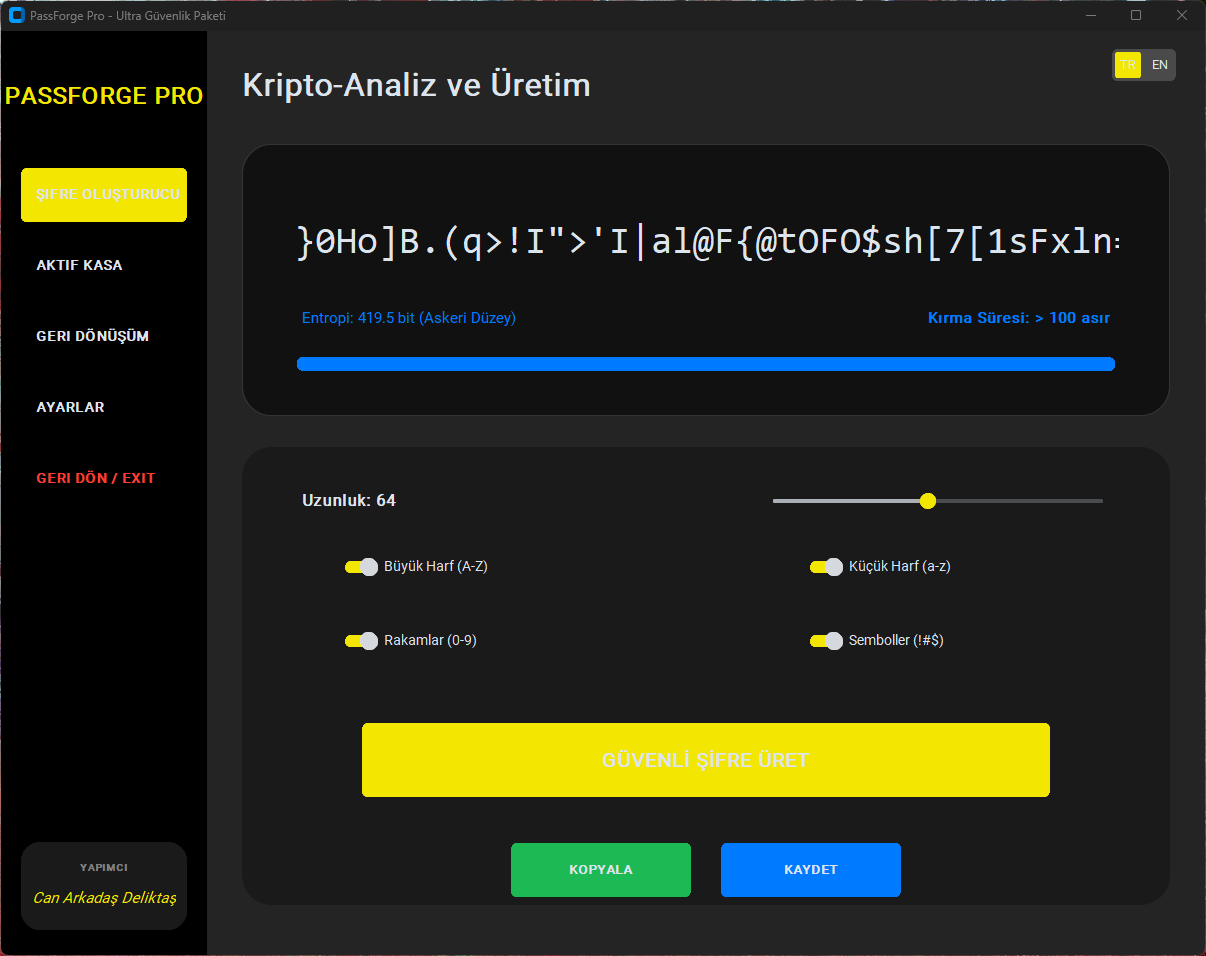Click the green KOPYALA button

600,870
